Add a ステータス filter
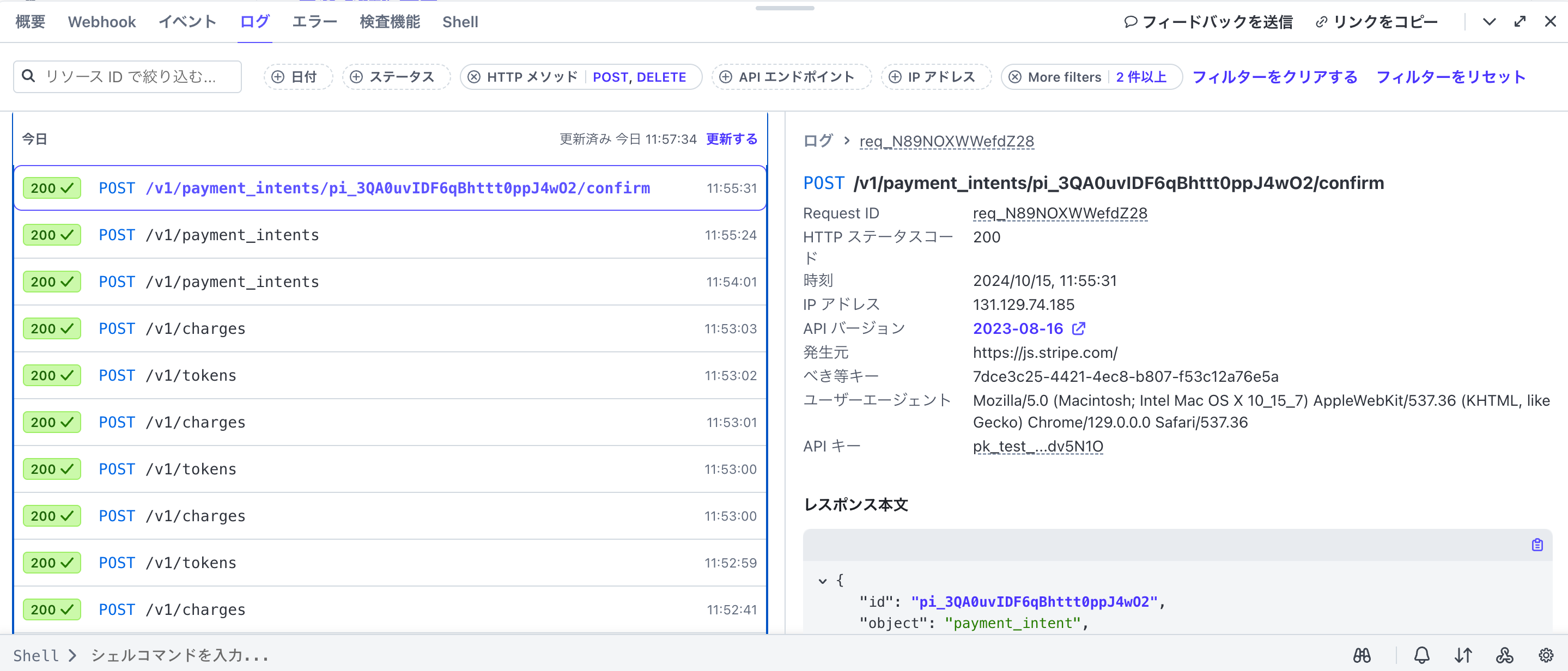The width and height of the screenshot is (1568, 671). click(396, 77)
